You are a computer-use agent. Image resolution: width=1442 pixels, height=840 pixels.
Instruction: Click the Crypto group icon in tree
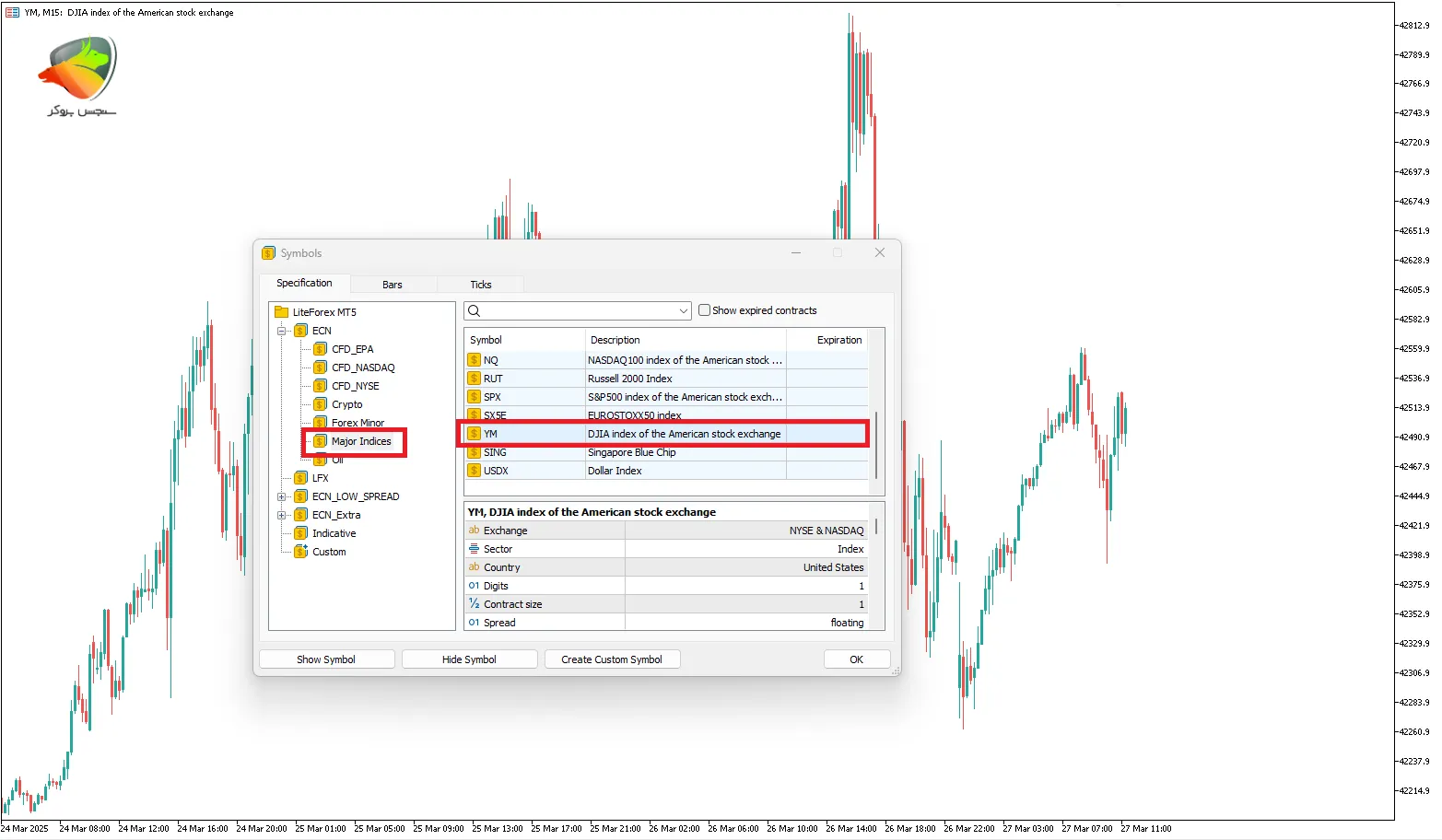(320, 404)
